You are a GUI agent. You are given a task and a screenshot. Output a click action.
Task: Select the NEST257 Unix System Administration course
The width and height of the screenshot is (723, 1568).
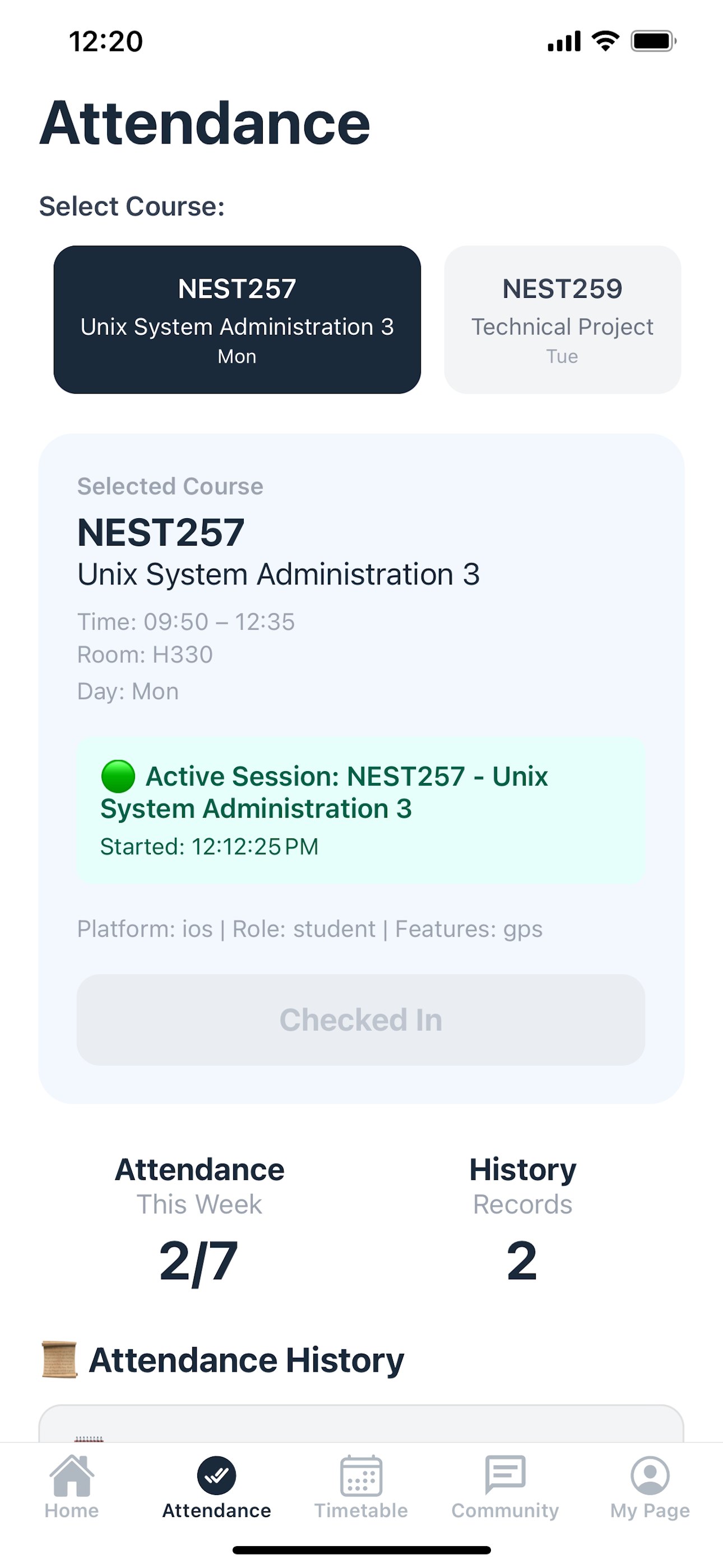coord(237,320)
